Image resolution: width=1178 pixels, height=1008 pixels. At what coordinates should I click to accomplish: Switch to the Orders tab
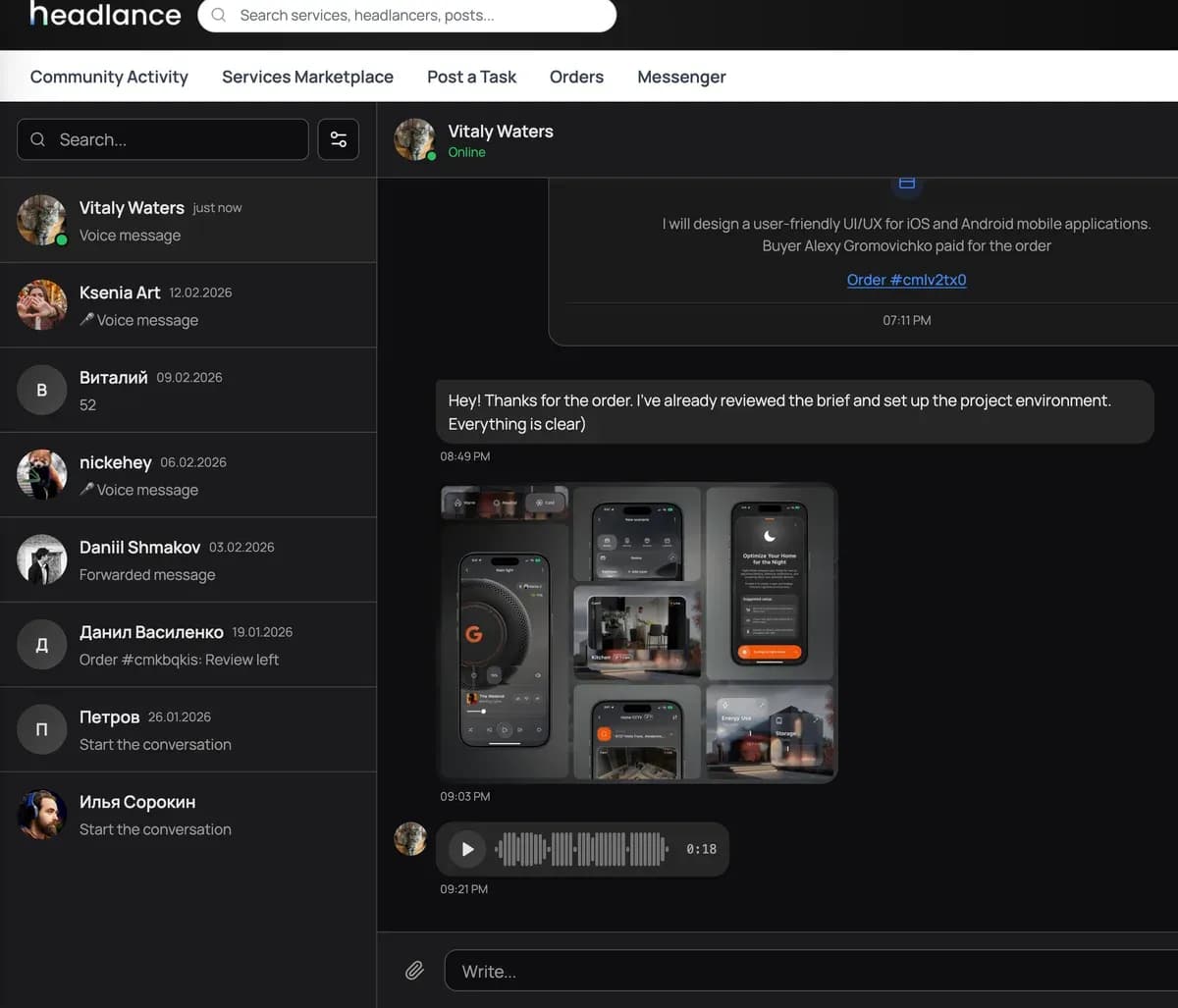(x=576, y=77)
